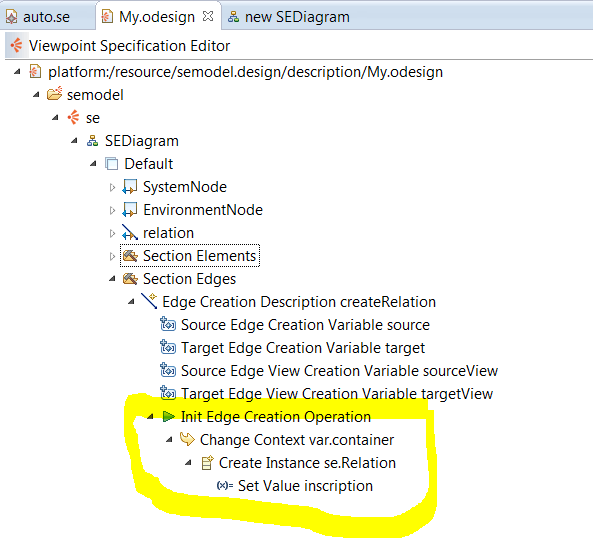Click the Create Instance se.Relation icon
Image resolution: width=593 pixels, height=538 pixels.
click(207, 462)
